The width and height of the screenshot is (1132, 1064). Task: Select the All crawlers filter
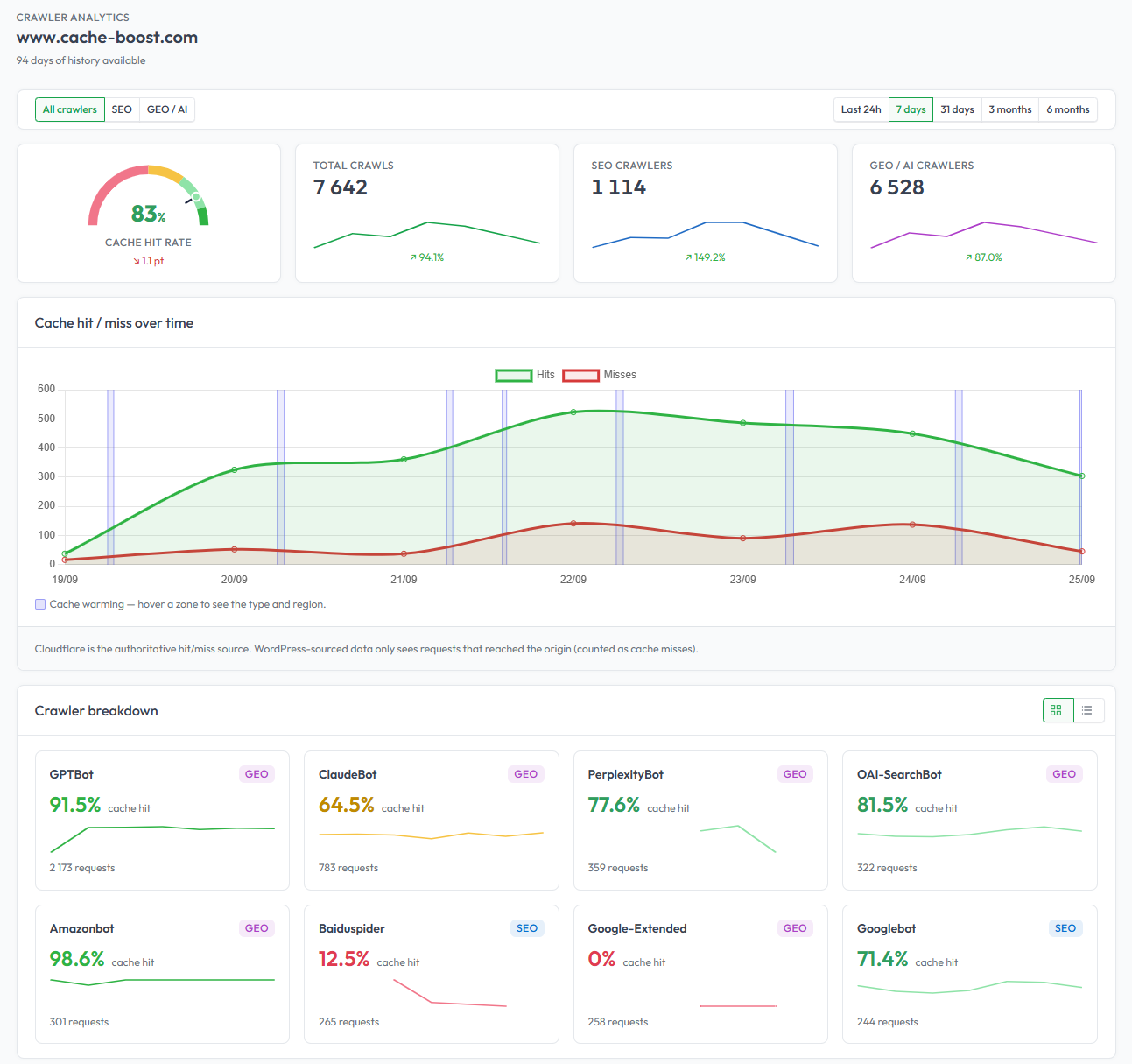point(70,109)
